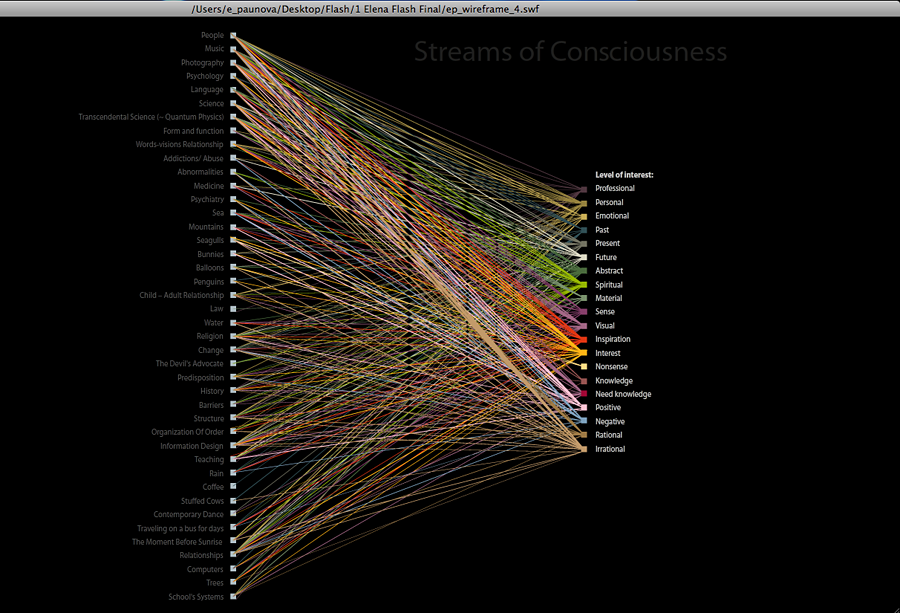This screenshot has width=900, height=613.
Task: Select the Medicine node marker
Action: pyautogui.click(x=233, y=186)
